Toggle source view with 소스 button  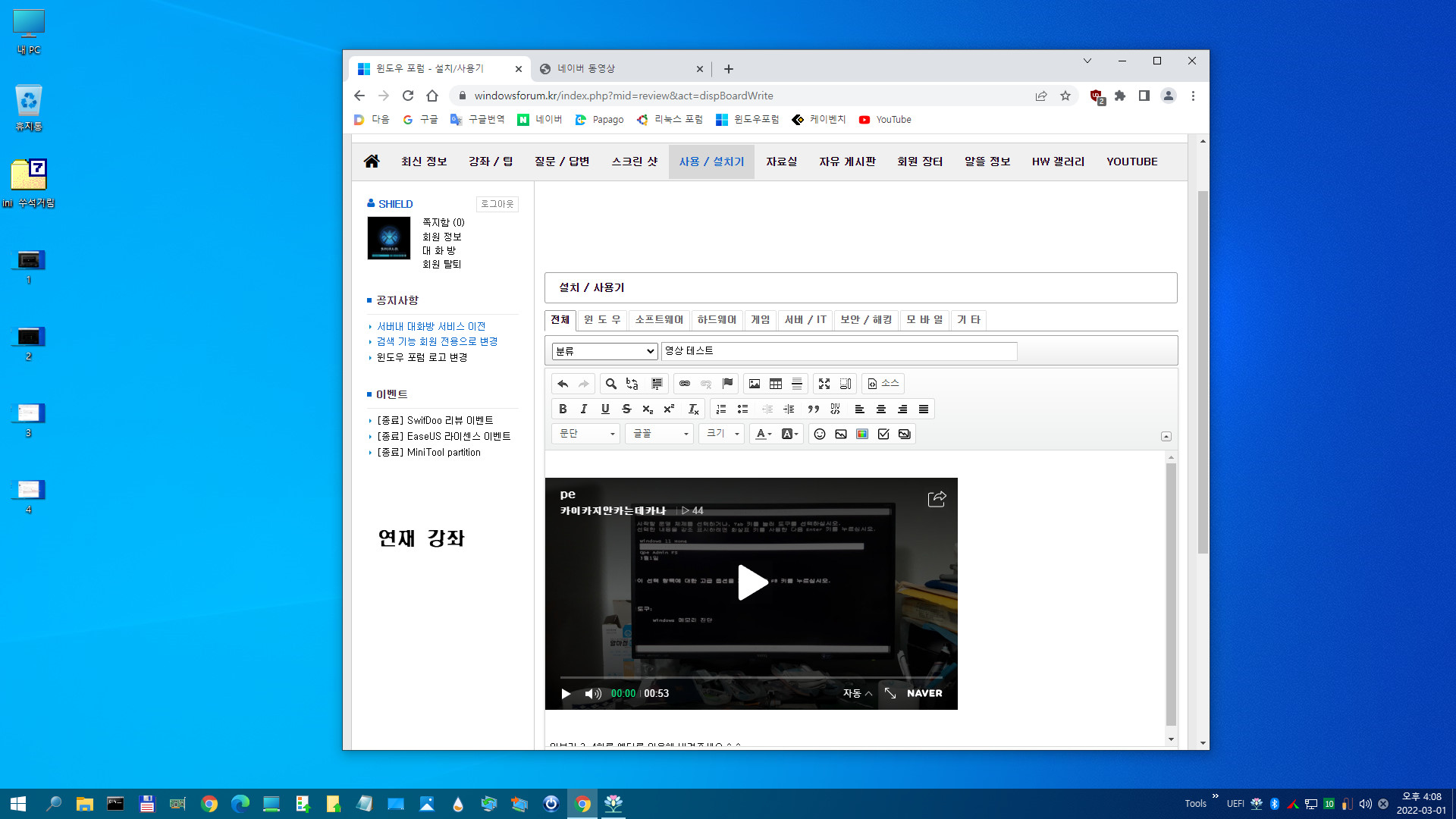pos(883,384)
